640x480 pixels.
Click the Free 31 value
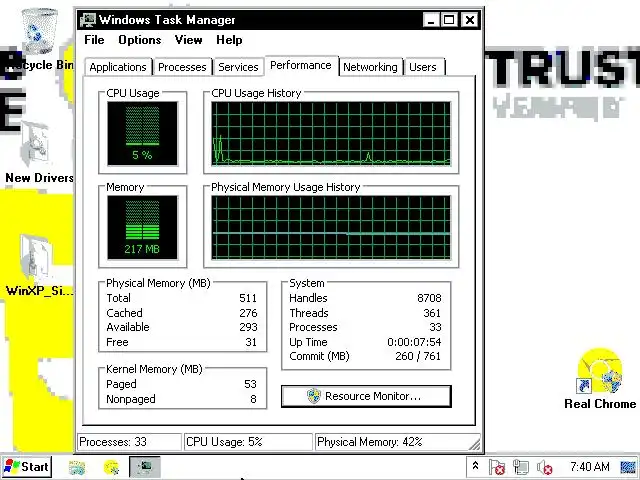(x=251, y=342)
